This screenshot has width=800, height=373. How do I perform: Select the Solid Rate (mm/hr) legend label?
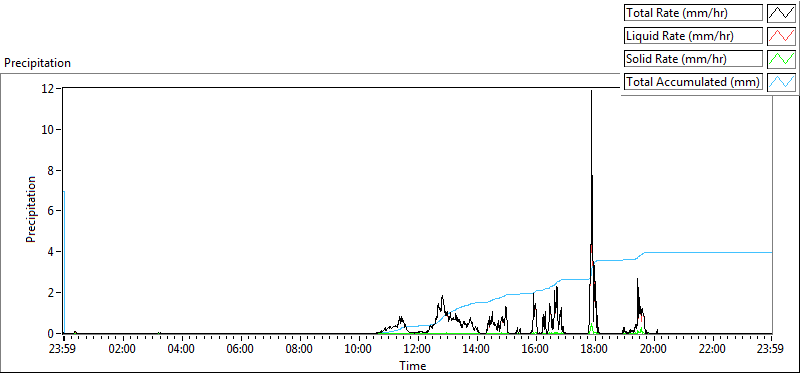[693, 59]
